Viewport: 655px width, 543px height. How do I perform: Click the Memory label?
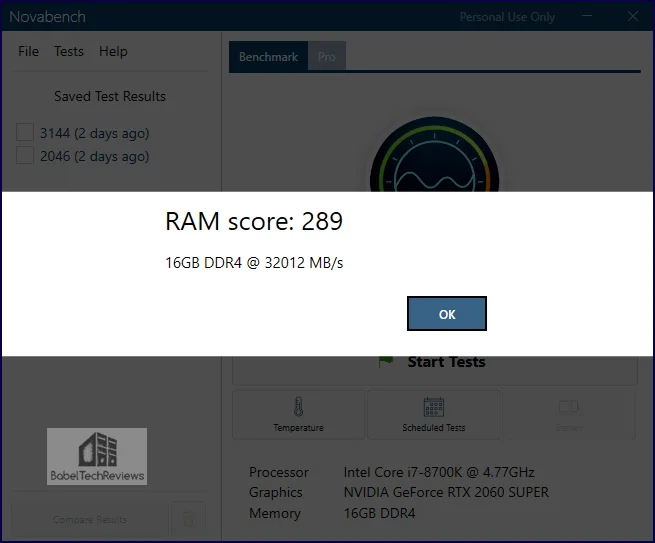[x=275, y=513]
